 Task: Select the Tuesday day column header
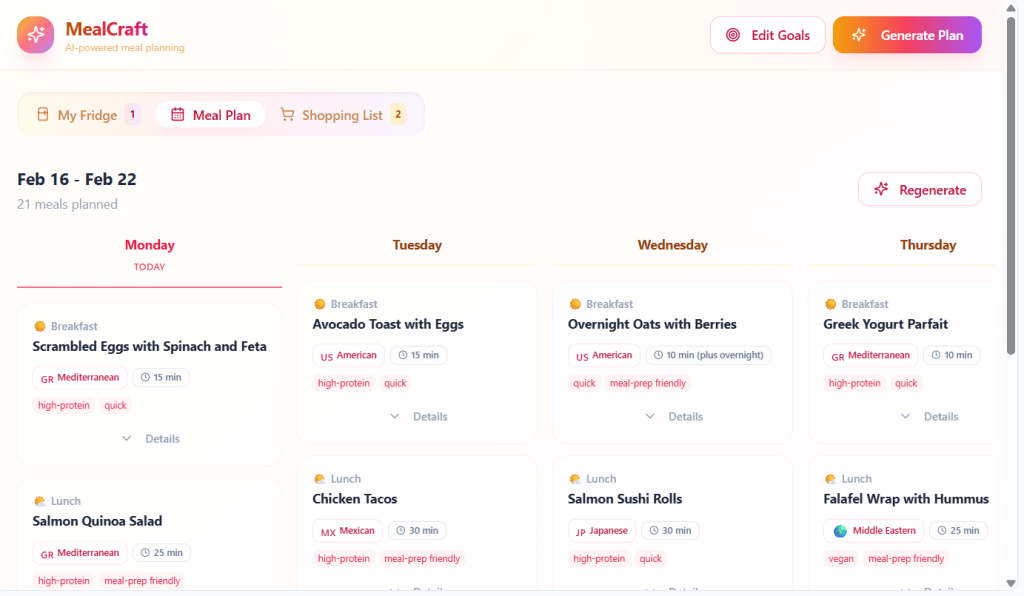click(x=417, y=245)
